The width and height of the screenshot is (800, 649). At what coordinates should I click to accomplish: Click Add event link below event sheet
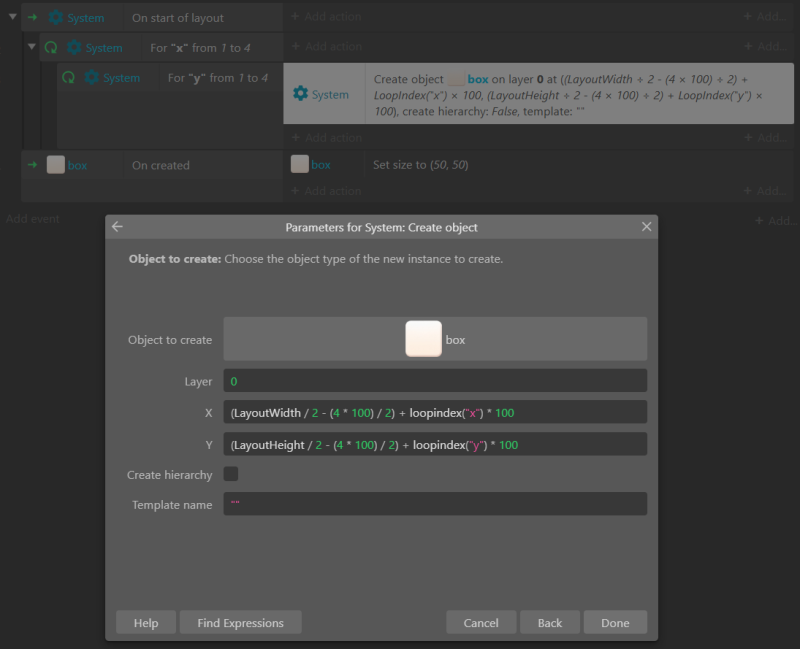tap(32, 219)
